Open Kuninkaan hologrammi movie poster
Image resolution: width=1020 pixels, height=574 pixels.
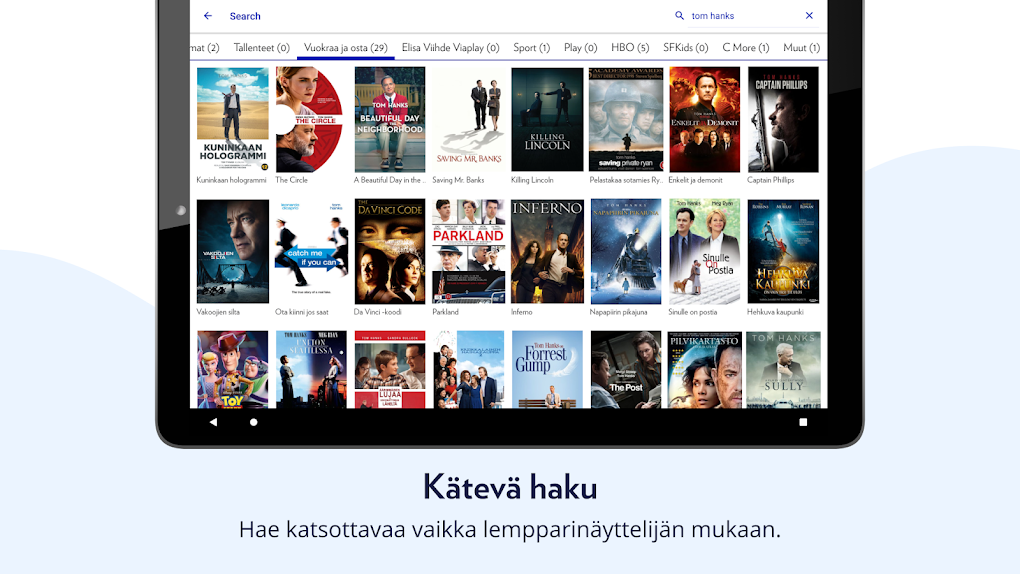(x=232, y=119)
